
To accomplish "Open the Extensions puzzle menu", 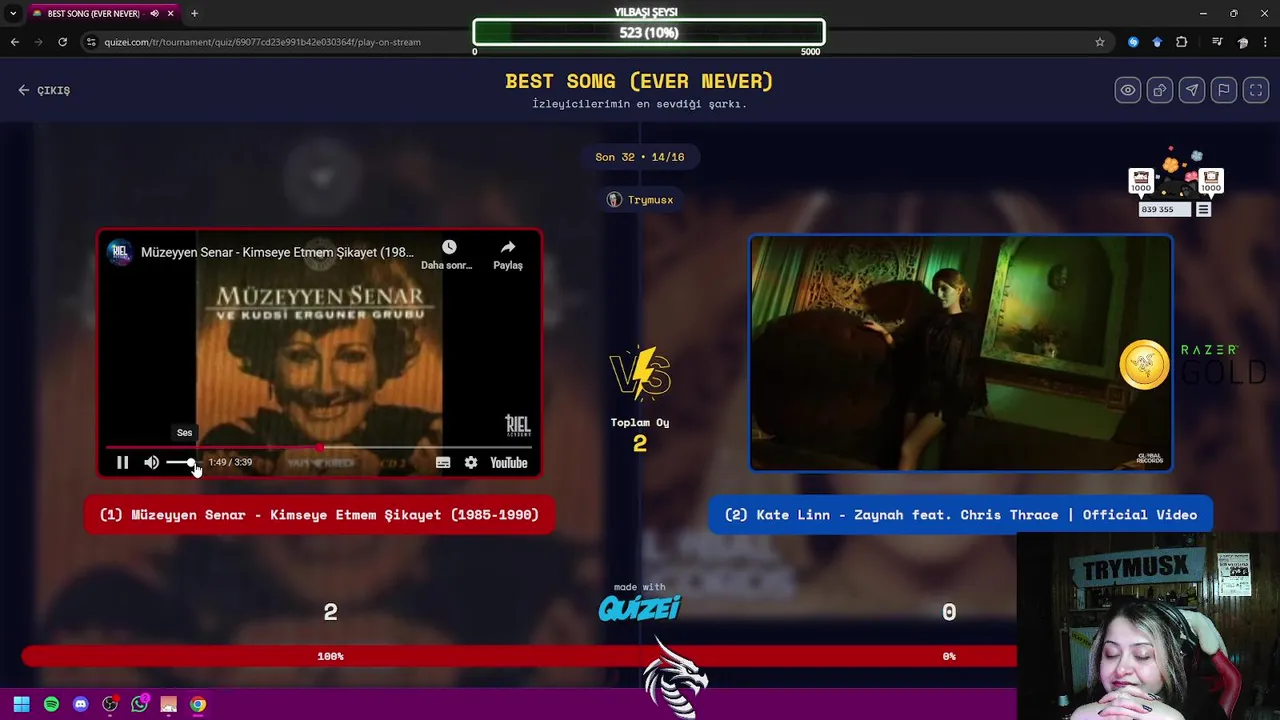I will (1182, 42).
